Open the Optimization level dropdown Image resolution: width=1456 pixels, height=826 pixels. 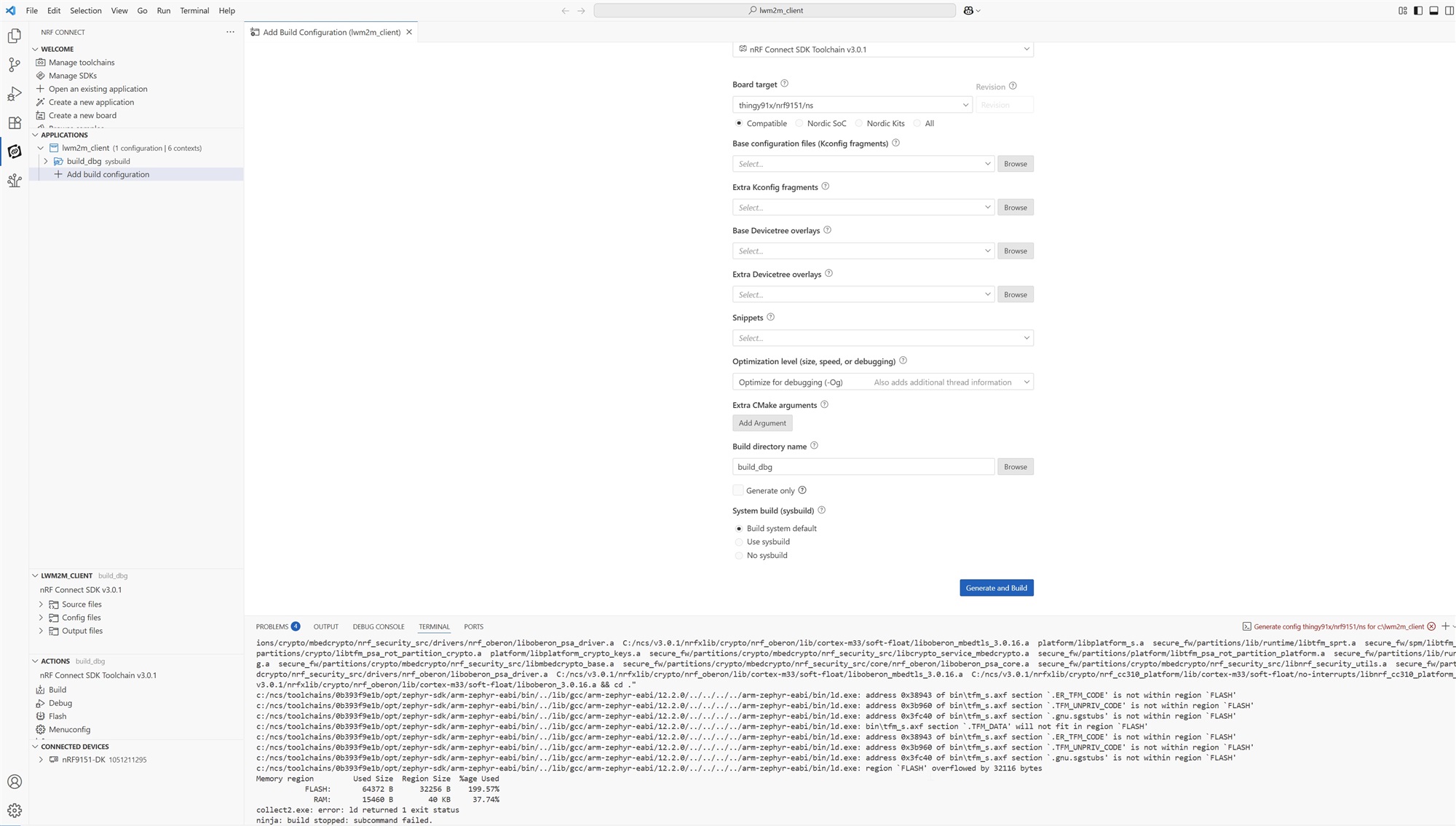tap(883, 382)
